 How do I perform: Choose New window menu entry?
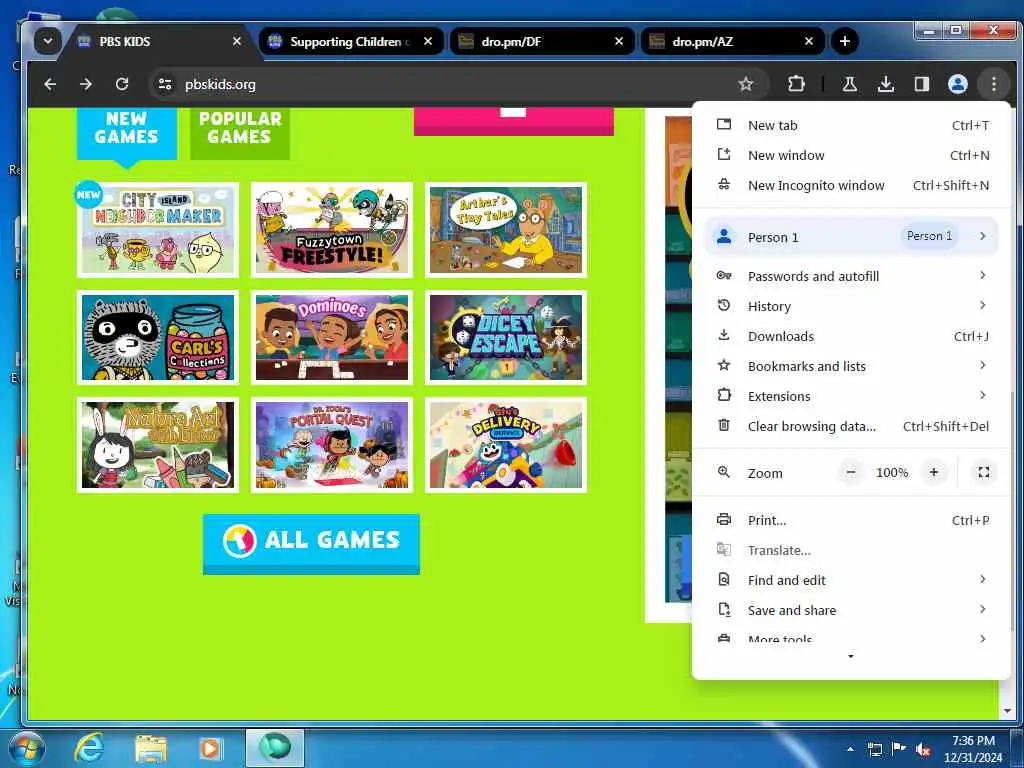tap(852, 155)
